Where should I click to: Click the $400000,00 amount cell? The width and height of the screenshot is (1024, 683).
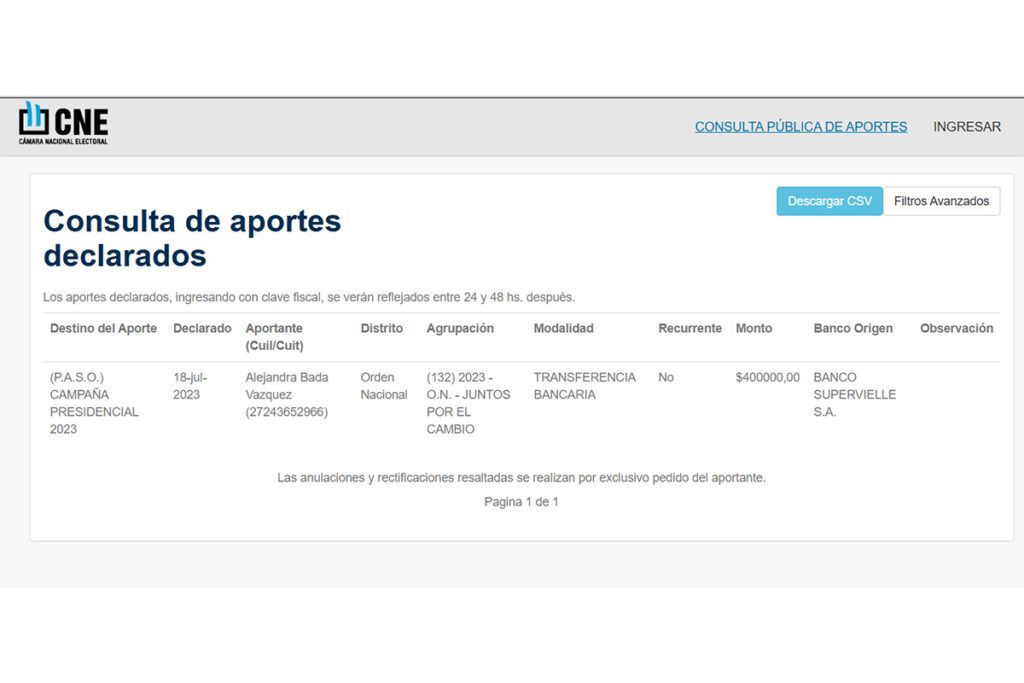pyautogui.click(x=767, y=378)
